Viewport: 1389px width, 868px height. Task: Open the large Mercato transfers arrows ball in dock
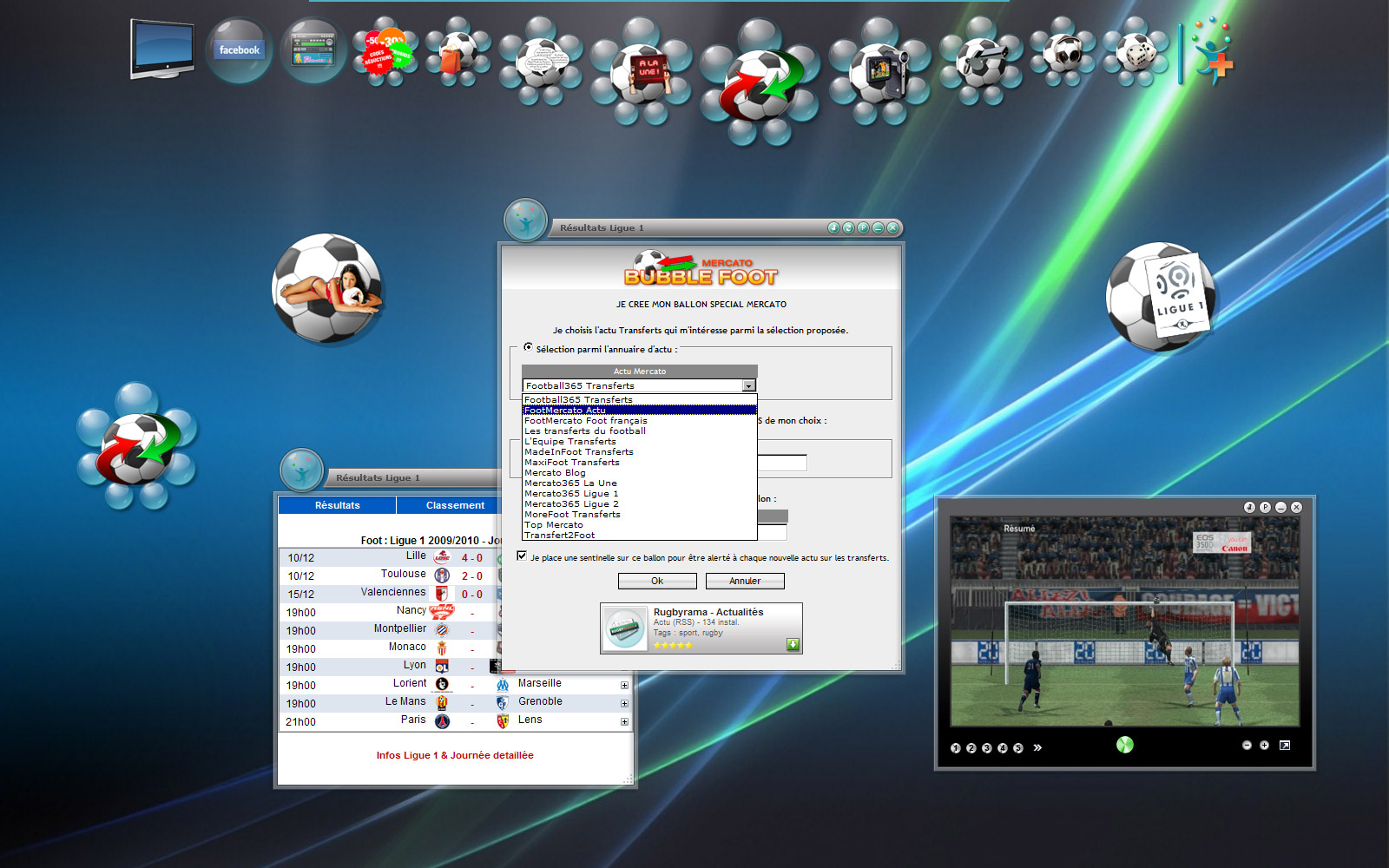click(x=760, y=82)
